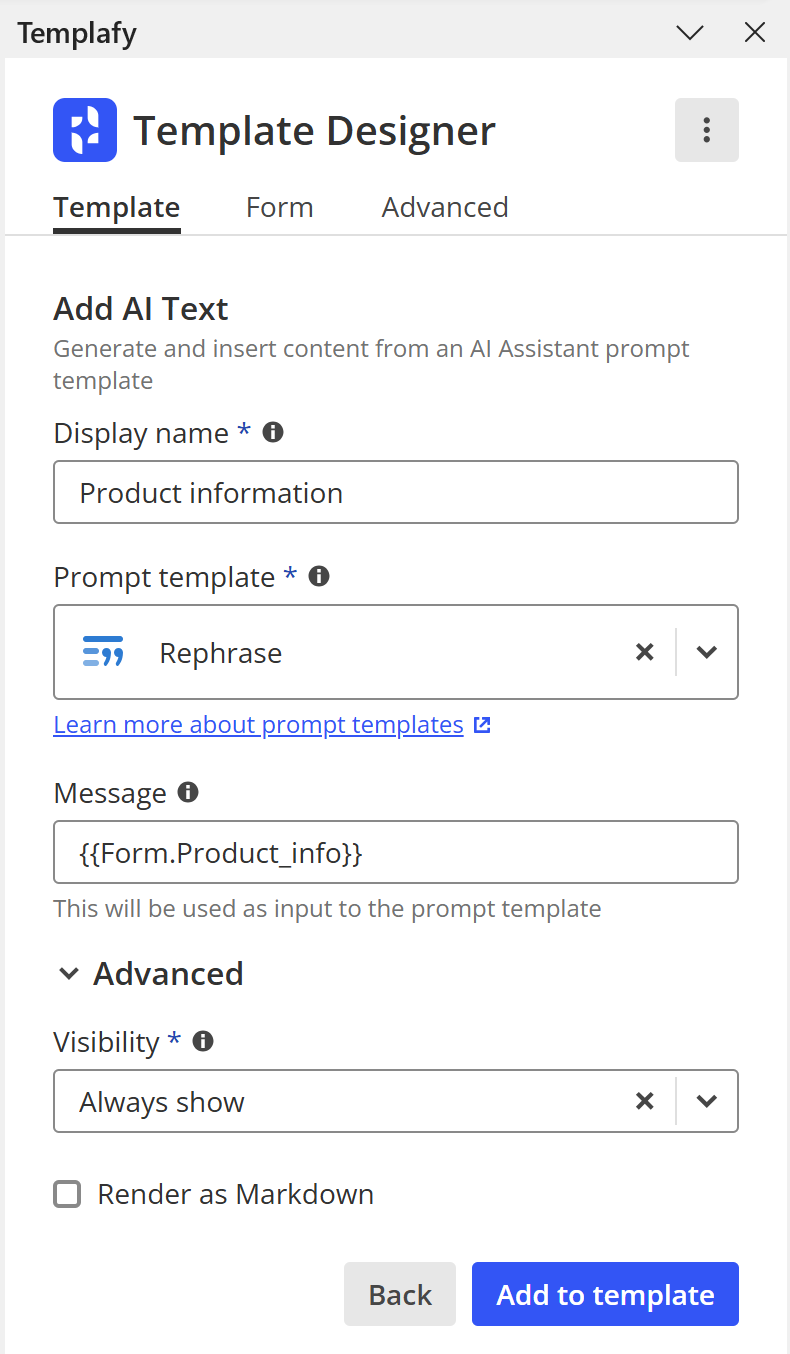790x1354 pixels.
Task: Click the Rephrase prompt template icon
Action: click(x=103, y=652)
